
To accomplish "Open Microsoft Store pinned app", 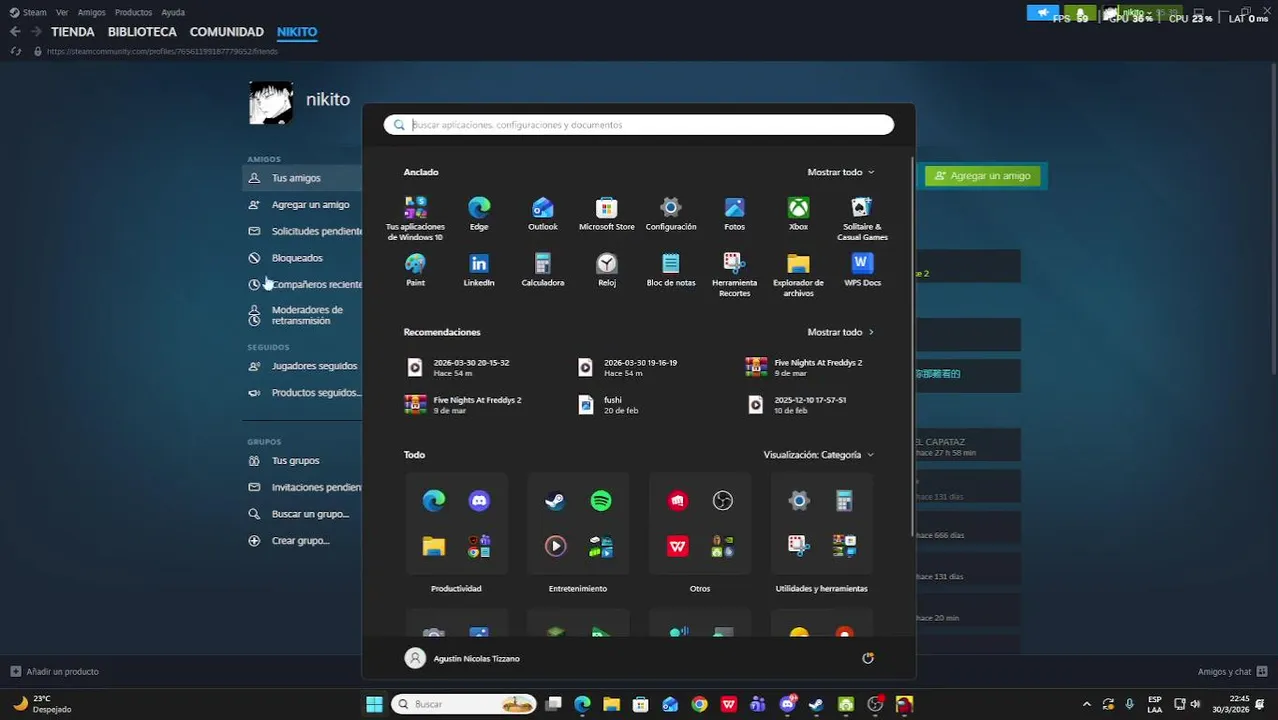I will pyautogui.click(x=607, y=213).
